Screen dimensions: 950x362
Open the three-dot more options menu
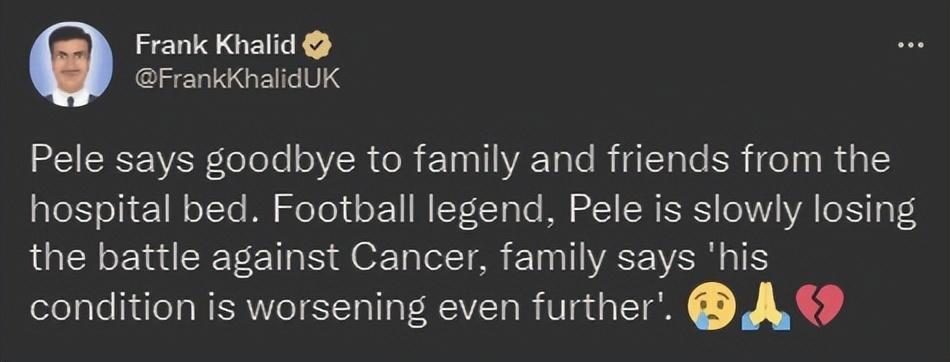(912, 45)
